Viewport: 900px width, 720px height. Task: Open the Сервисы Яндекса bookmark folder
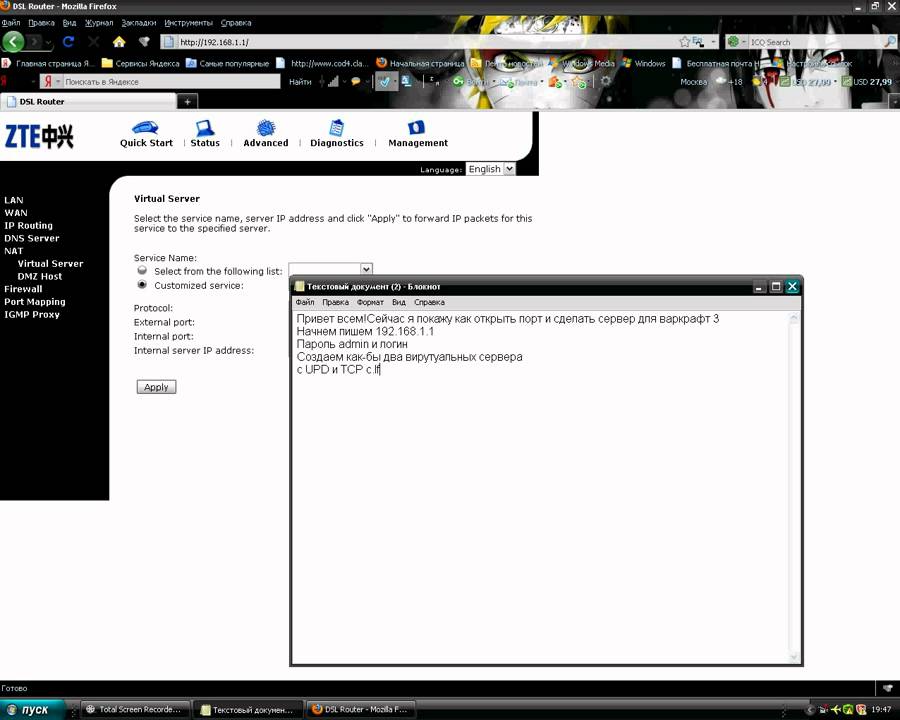tap(141, 64)
